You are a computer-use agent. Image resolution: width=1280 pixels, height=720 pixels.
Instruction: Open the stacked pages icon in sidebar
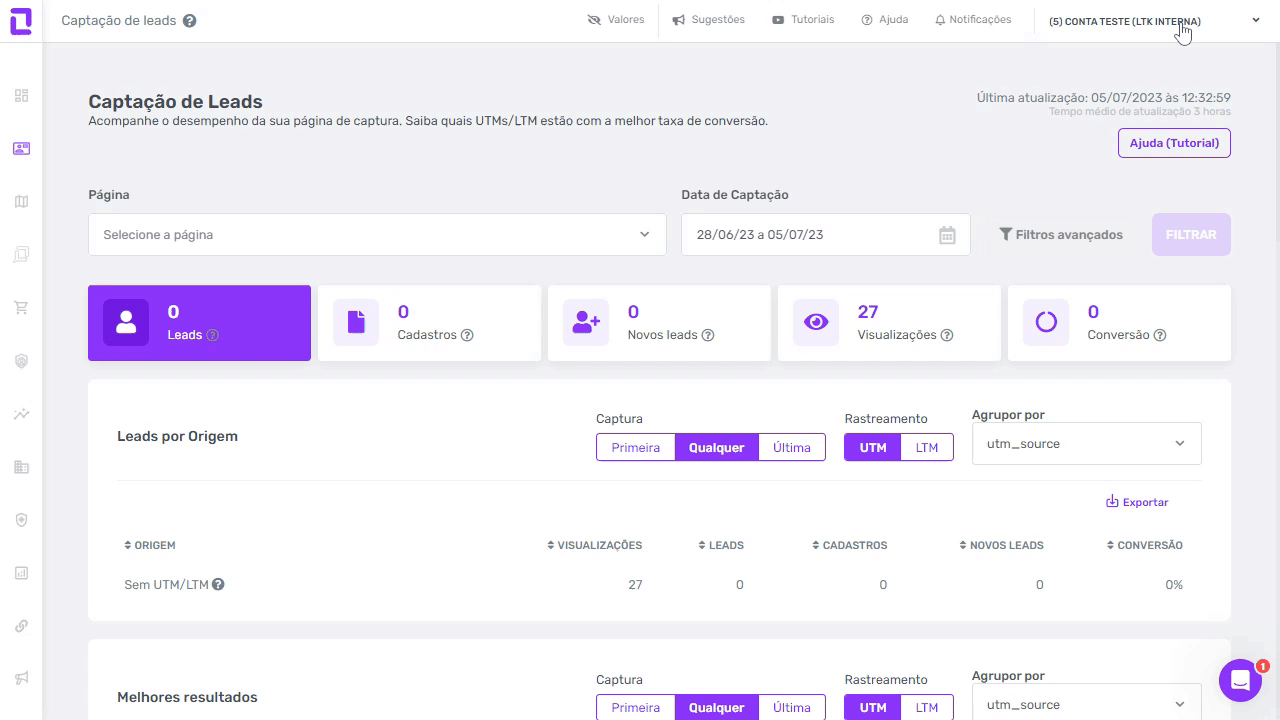pyautogui.click(x=21, y=255)
